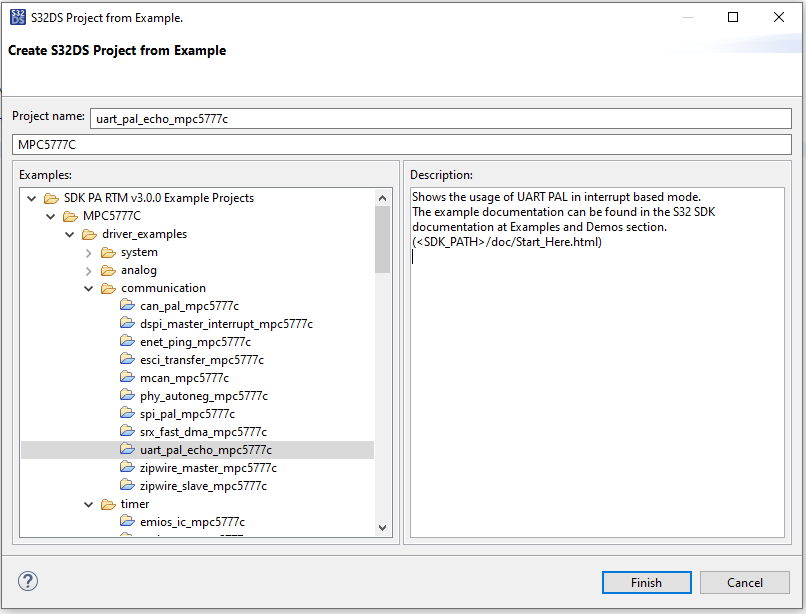The width and height of the screenshot is (806, 614).
Task: Click the mcan_mpc5777c project icon
Action: click(x=127, y=378)
